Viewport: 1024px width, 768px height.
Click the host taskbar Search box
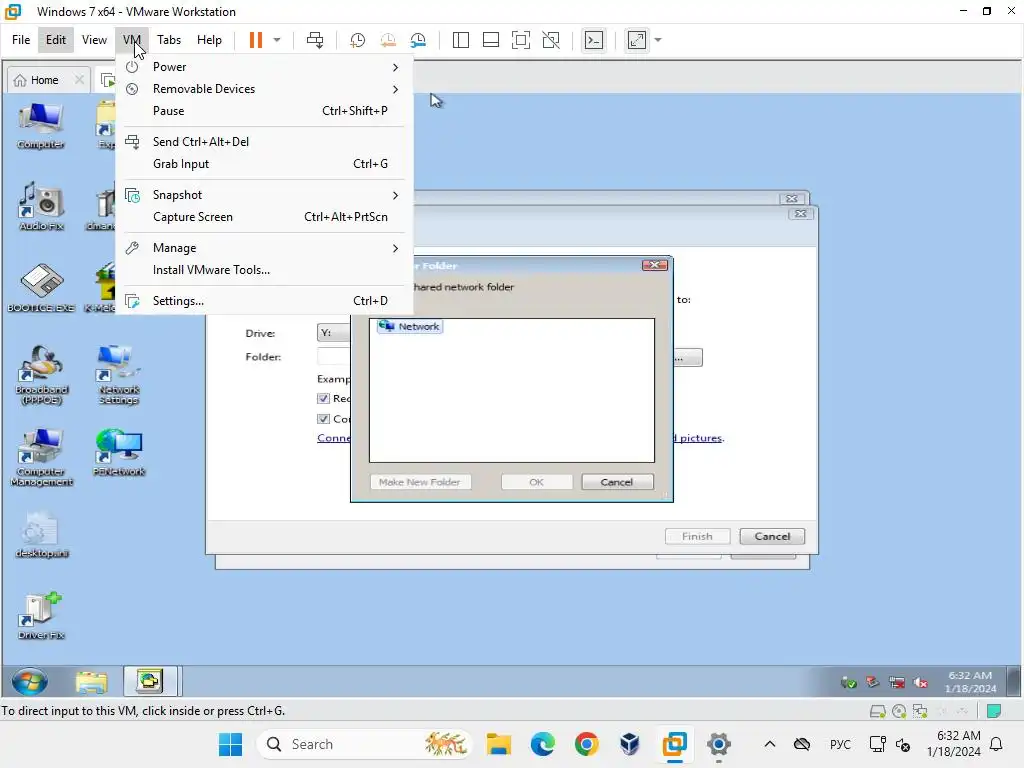(x=364, y=744)
